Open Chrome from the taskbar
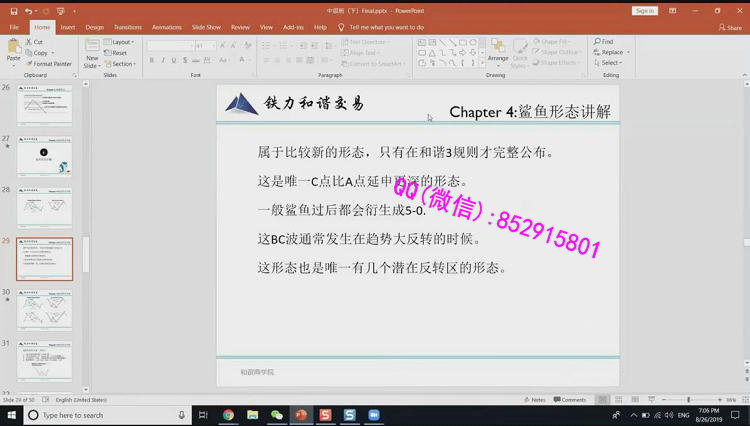Image resolution: width=750 pixels, height=426 pixels. click(228, 415)
